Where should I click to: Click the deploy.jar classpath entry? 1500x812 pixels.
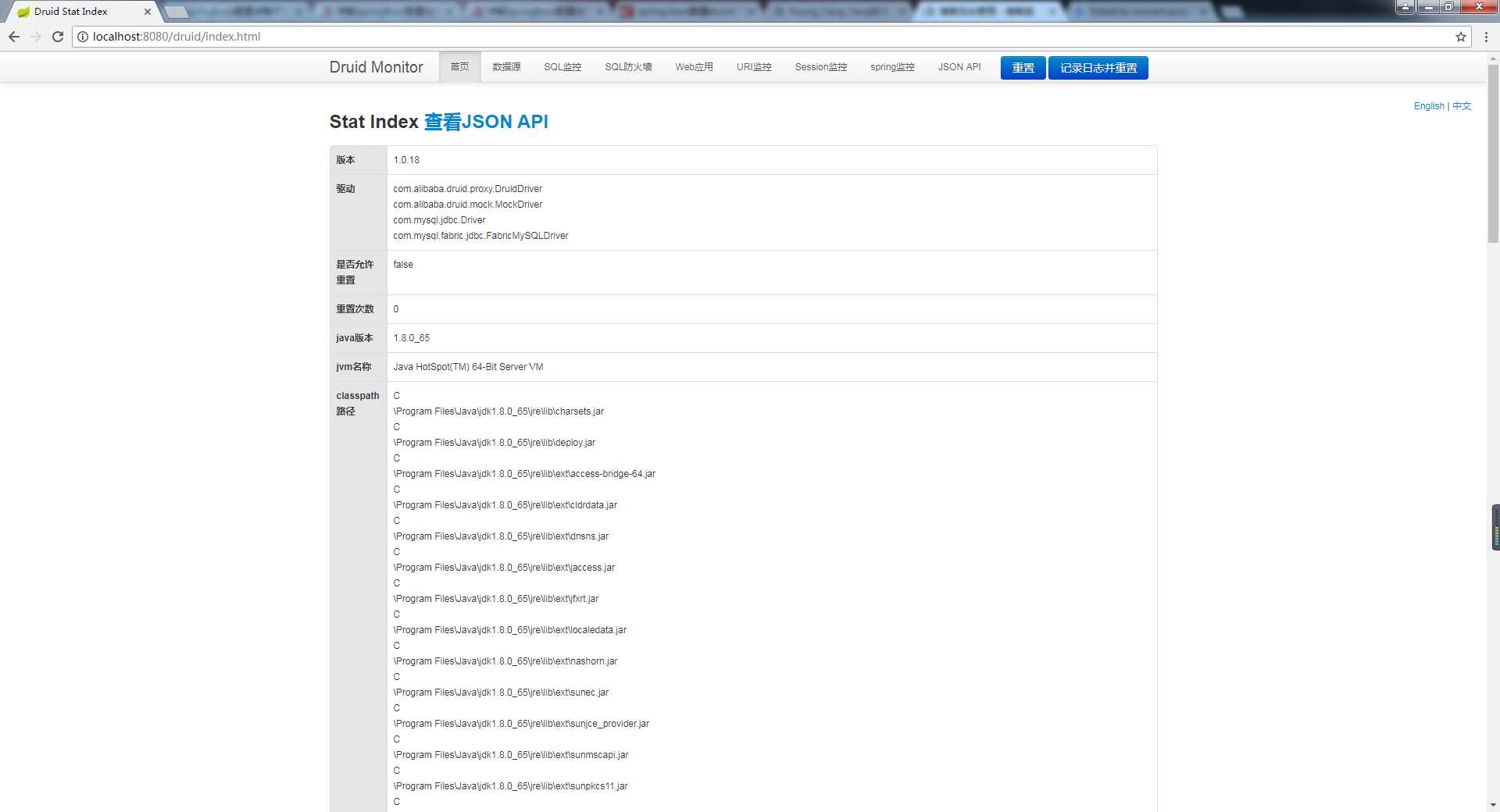(495, 443)
